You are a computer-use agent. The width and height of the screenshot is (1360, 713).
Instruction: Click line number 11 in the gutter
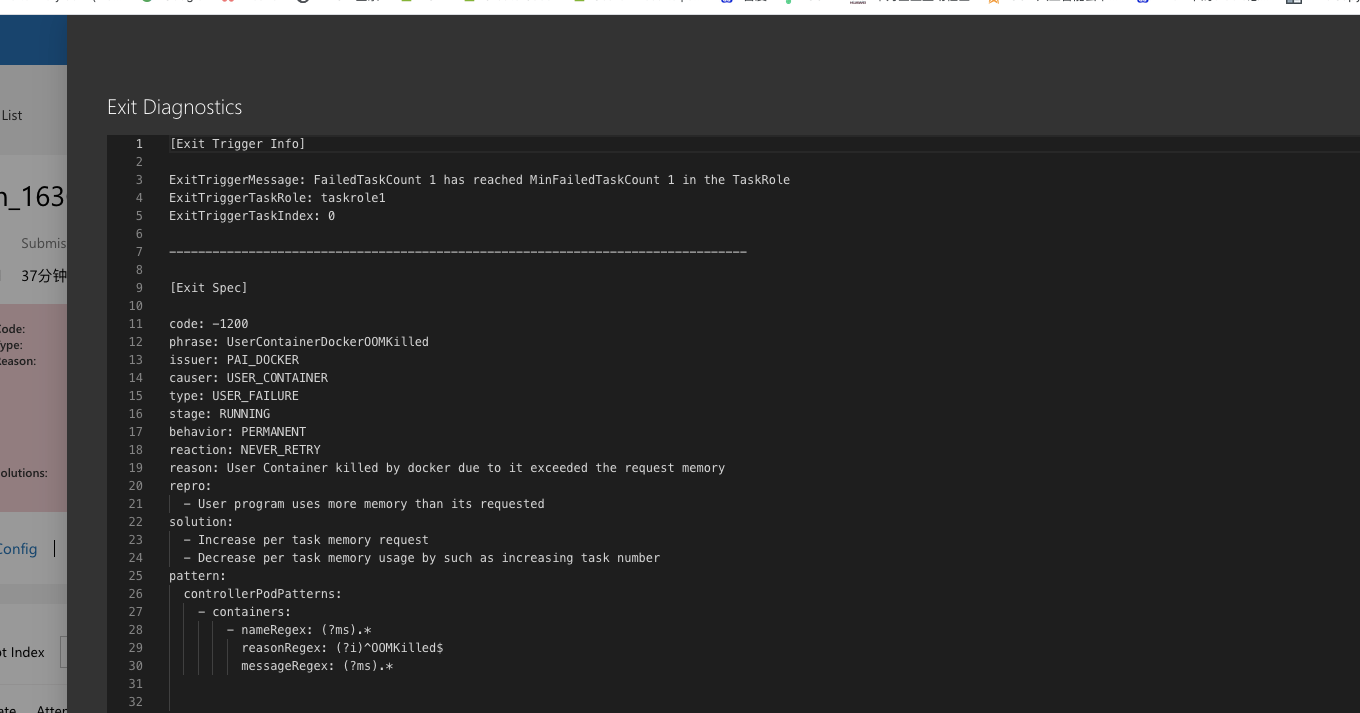click(136, 324)
